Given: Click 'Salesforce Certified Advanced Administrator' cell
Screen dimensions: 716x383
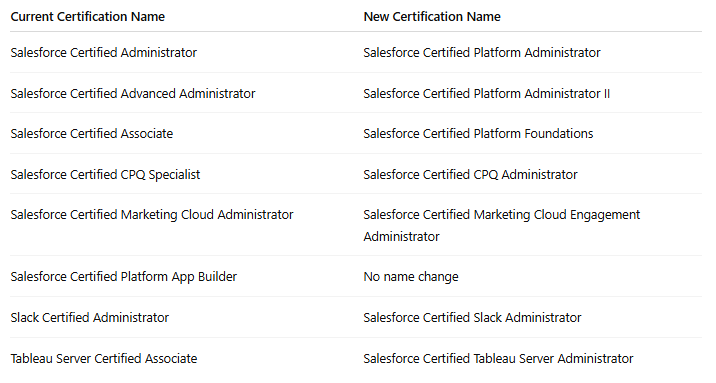Looking at the screenshot, I should click(133, 94).
